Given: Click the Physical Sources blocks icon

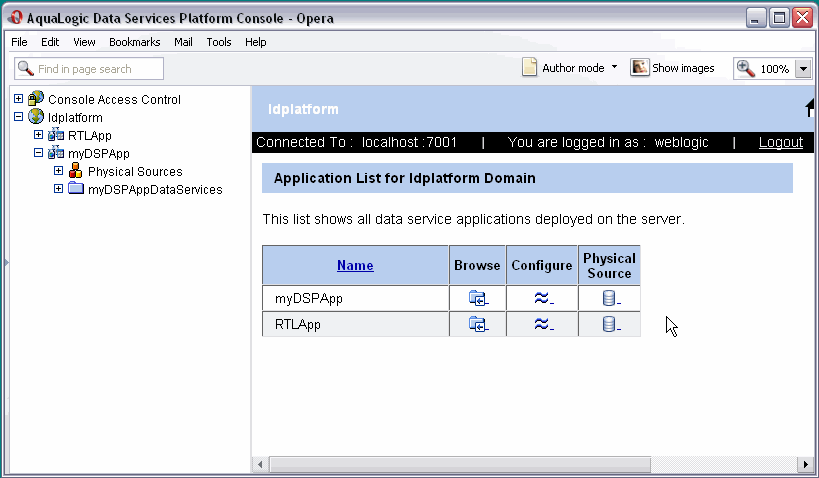Looking at the screenshot, I should (x=76, y=170).
